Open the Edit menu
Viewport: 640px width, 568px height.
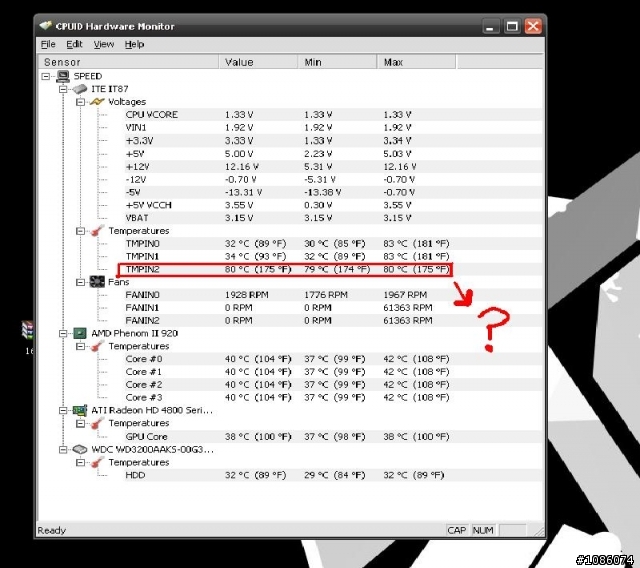[74, 44]
